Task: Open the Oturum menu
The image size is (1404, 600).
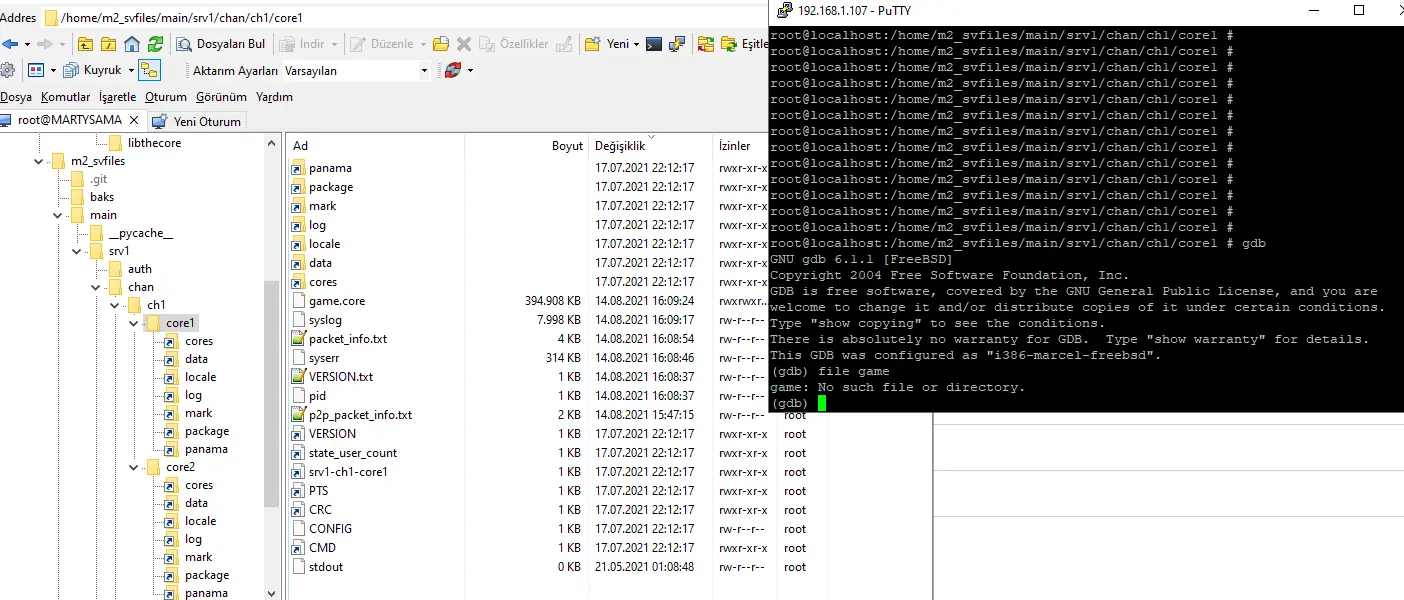Action: [x=166, y=97]
